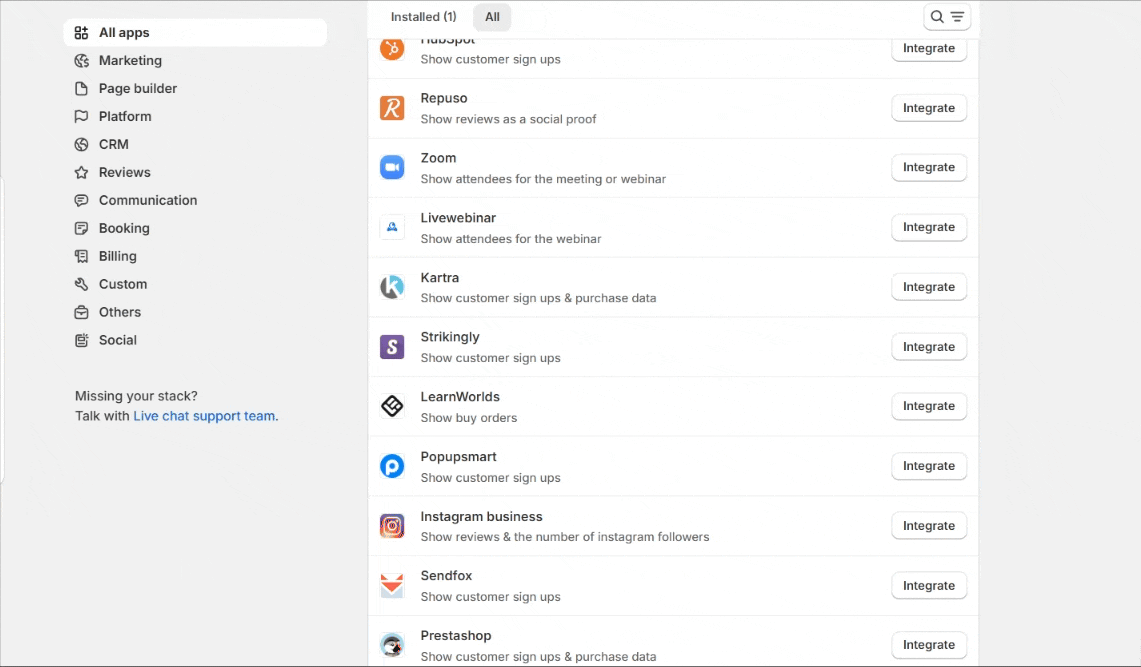Click the Zoom app name
The height and width of the screenshot is (667, 1141).
pos(438,158)
